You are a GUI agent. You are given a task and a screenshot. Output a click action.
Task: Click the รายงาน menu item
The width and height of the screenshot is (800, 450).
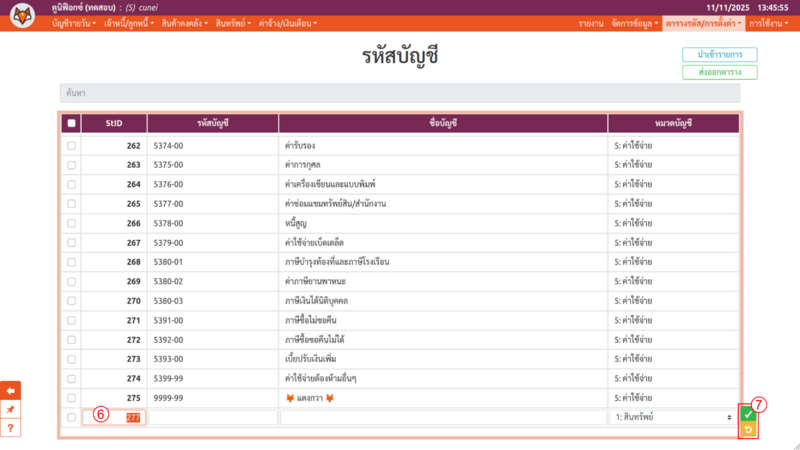[590, 23]
